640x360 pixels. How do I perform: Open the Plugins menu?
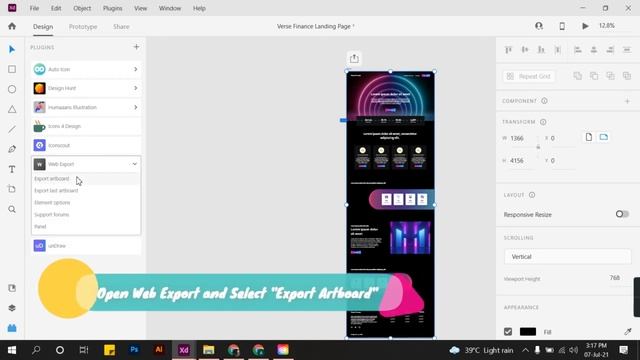tap(112, 8)
